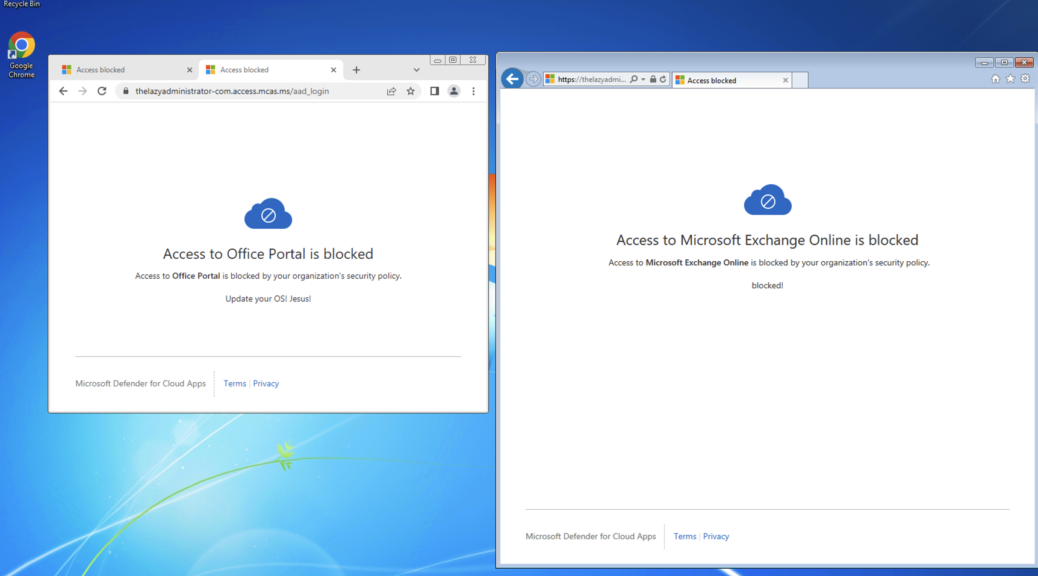Maximize the Internet Explorer window
Screen dimensions: 1038x576
point(1004,62)
